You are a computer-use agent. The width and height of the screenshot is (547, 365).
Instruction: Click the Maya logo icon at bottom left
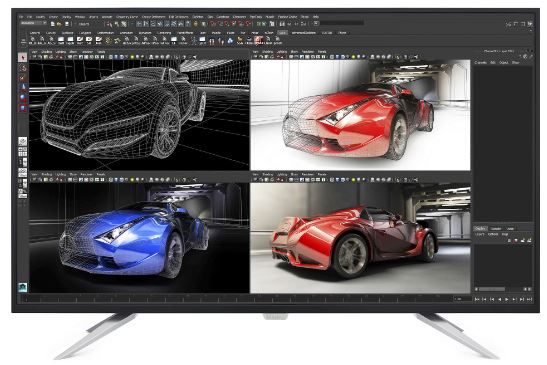(x=23, y=287)
